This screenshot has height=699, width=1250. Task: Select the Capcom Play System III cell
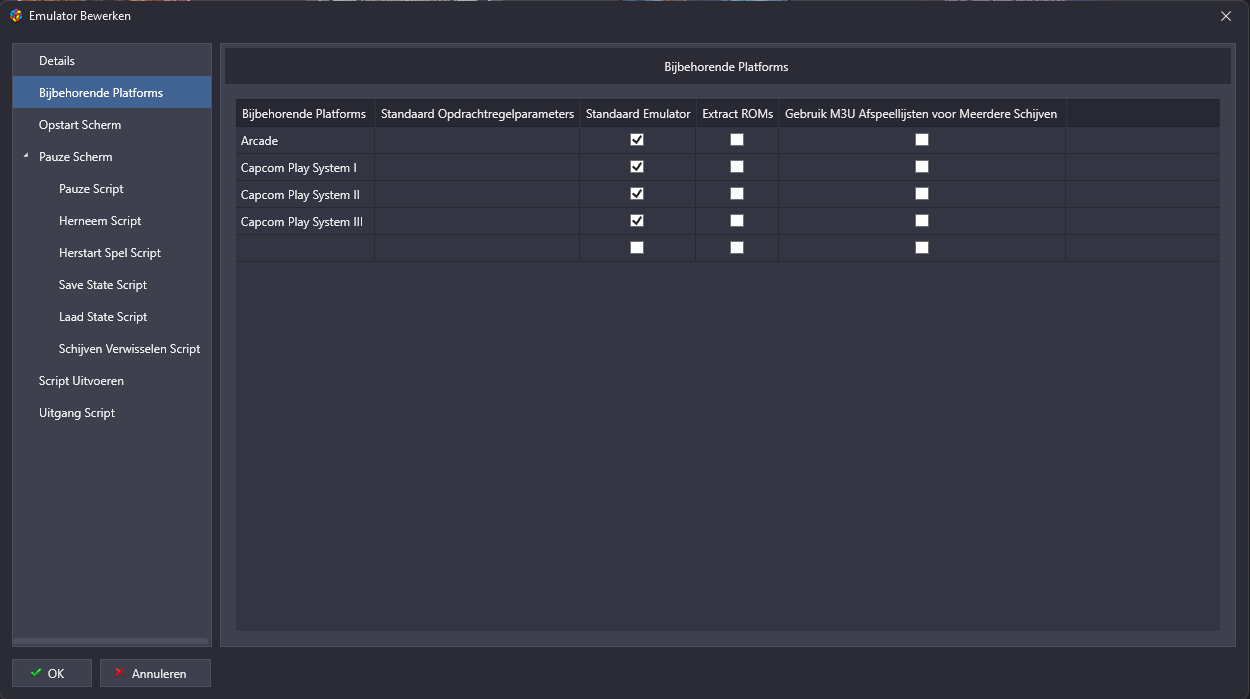pyautogui.click(x=305, y=222)
